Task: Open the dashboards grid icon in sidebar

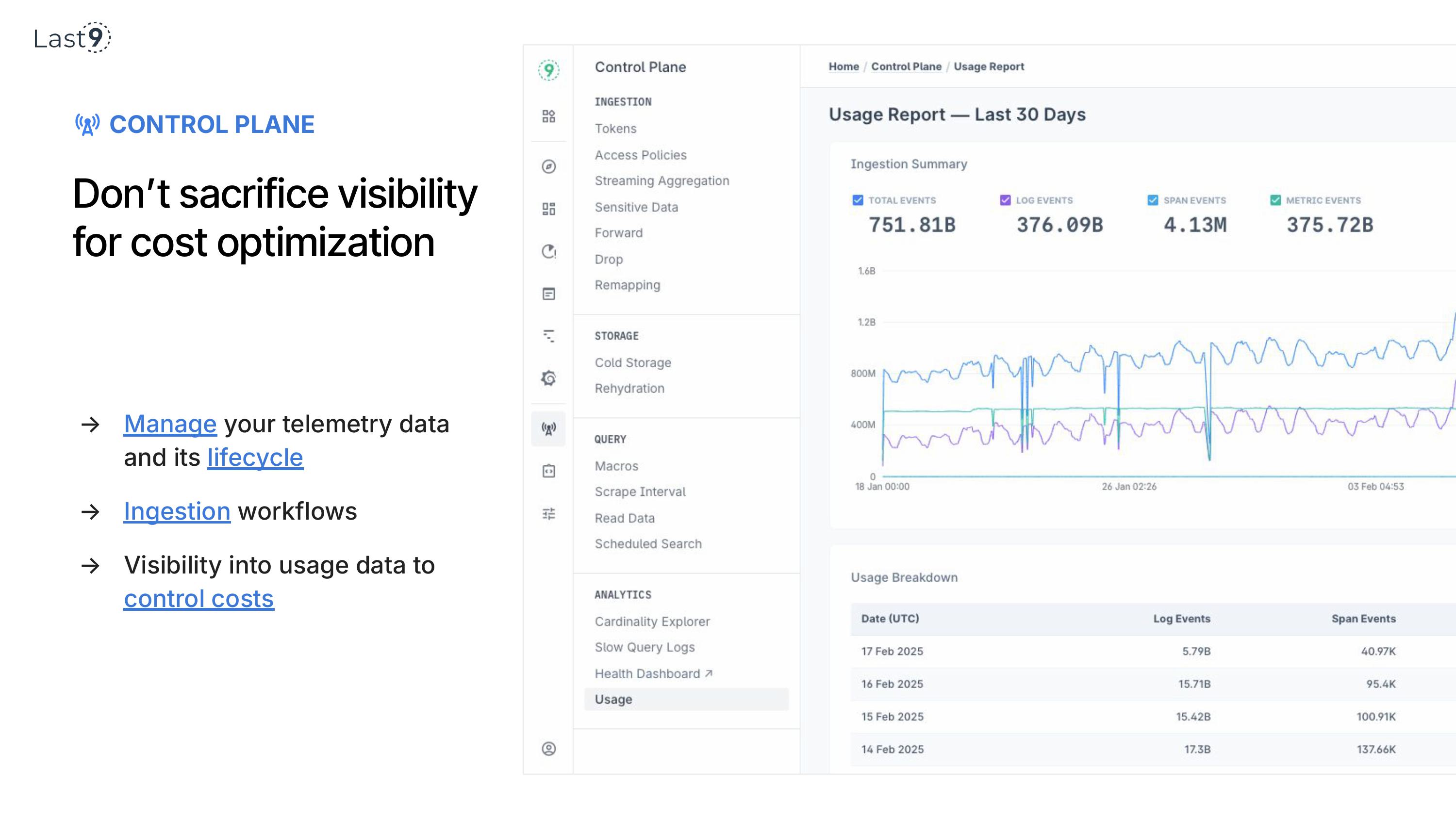Action: (x=548, y=209)
